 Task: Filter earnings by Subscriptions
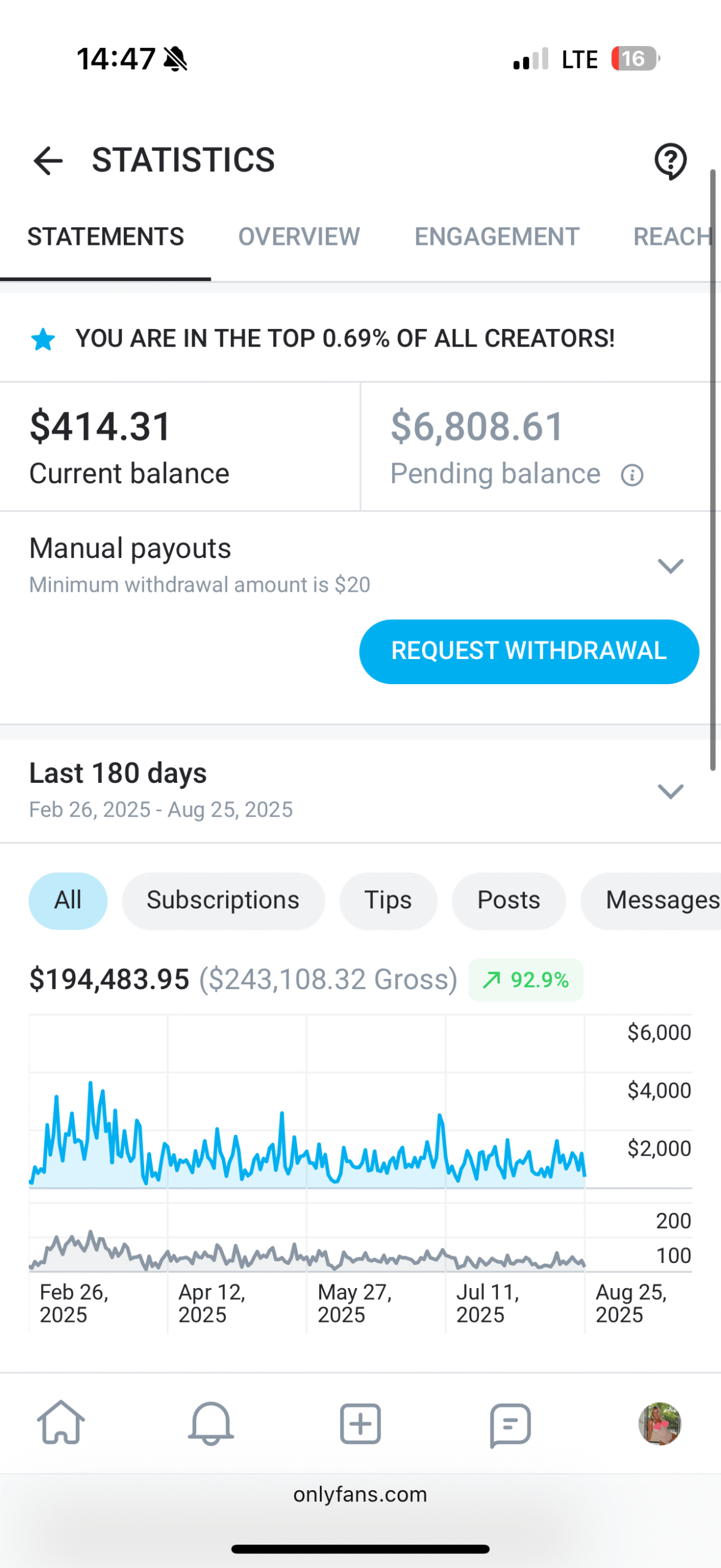click(x=223, y=900)
